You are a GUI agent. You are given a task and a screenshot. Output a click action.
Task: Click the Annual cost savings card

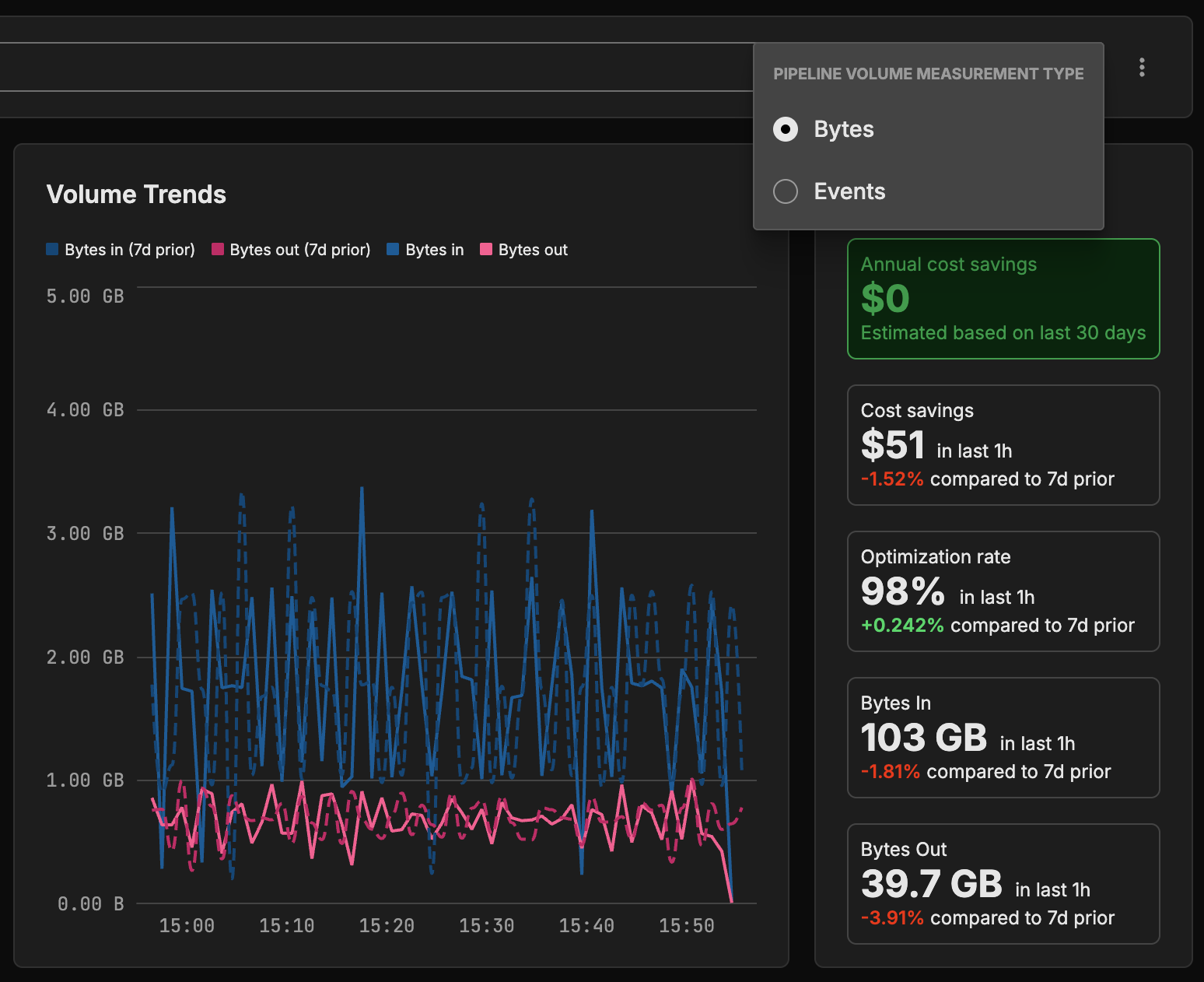point(1003,299)
